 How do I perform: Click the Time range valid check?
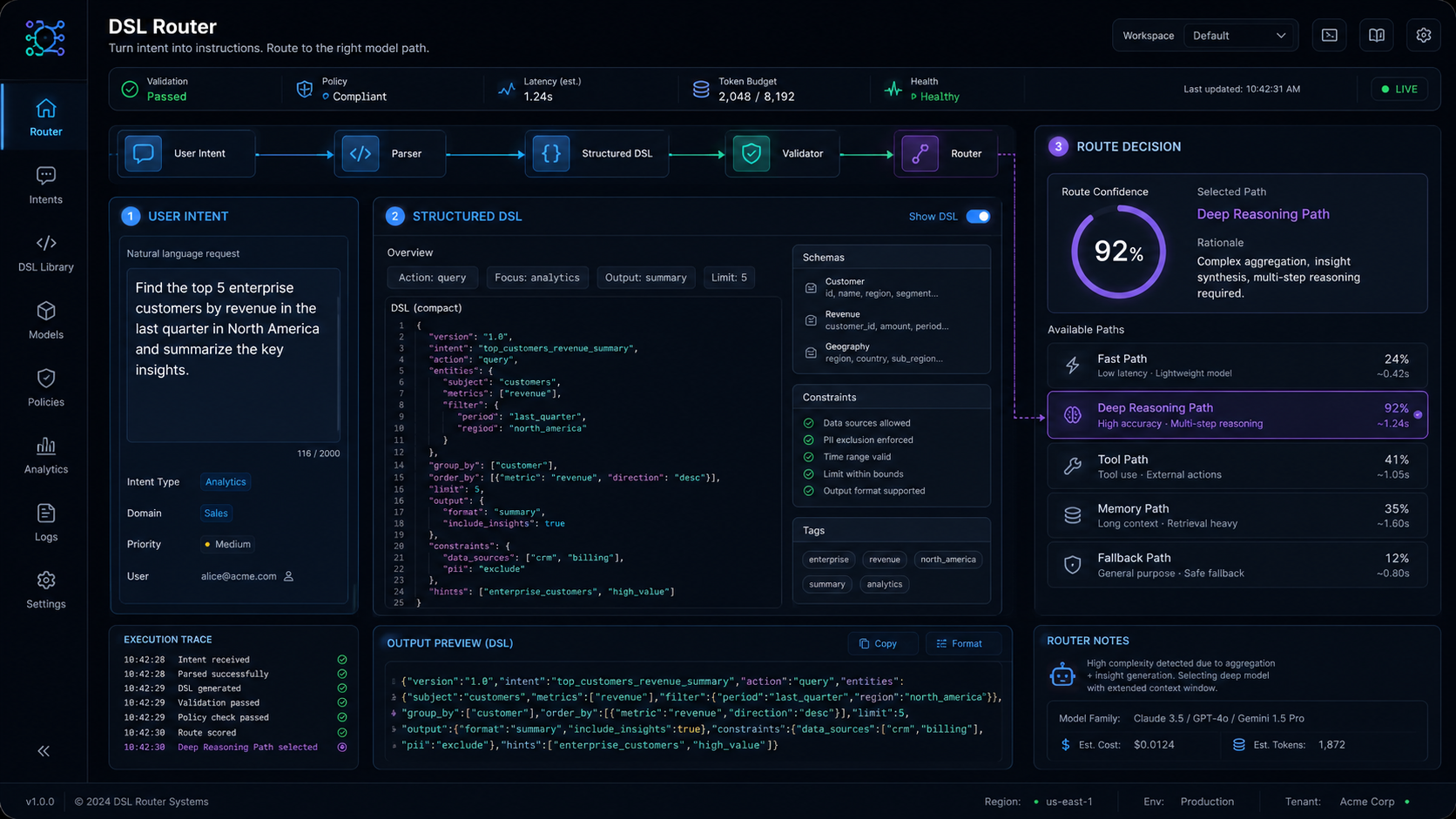[x=808, y=457]
